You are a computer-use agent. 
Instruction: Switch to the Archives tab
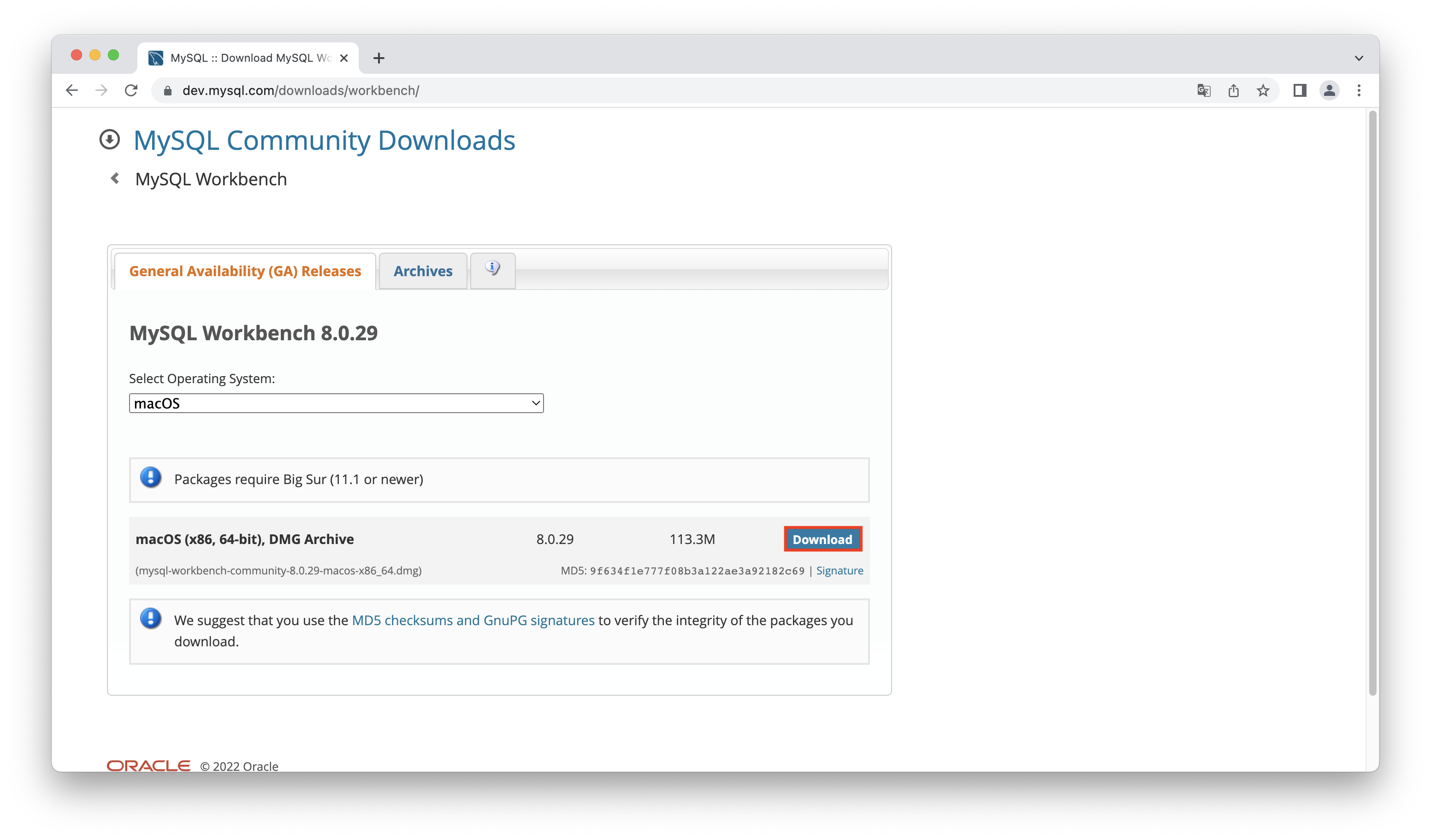[423, 271]
